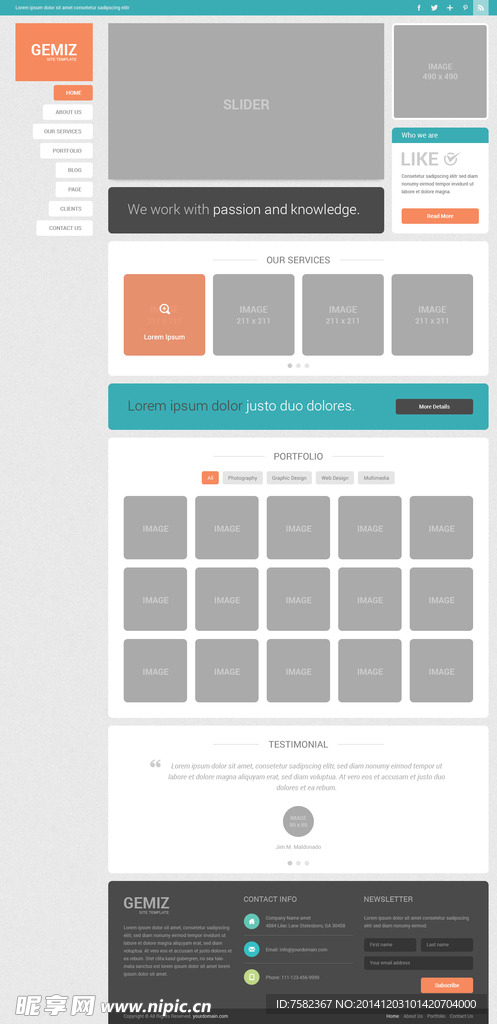Screen dimensions: 497x1024
Task: Select the second testimonial pagination dot
Action: click(298, 863)
